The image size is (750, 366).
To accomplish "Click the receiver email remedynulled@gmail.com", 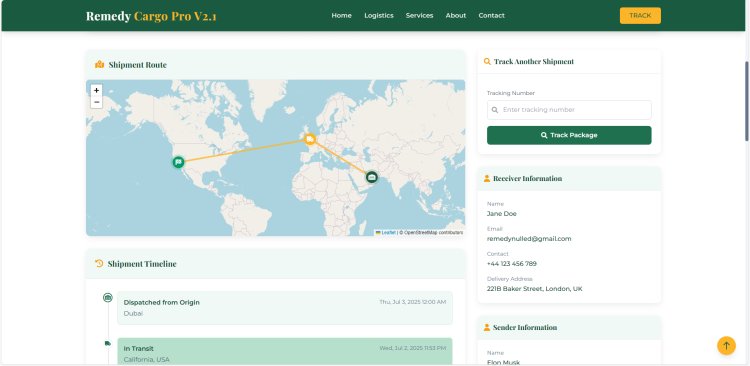I will click(x=529, y=238).
